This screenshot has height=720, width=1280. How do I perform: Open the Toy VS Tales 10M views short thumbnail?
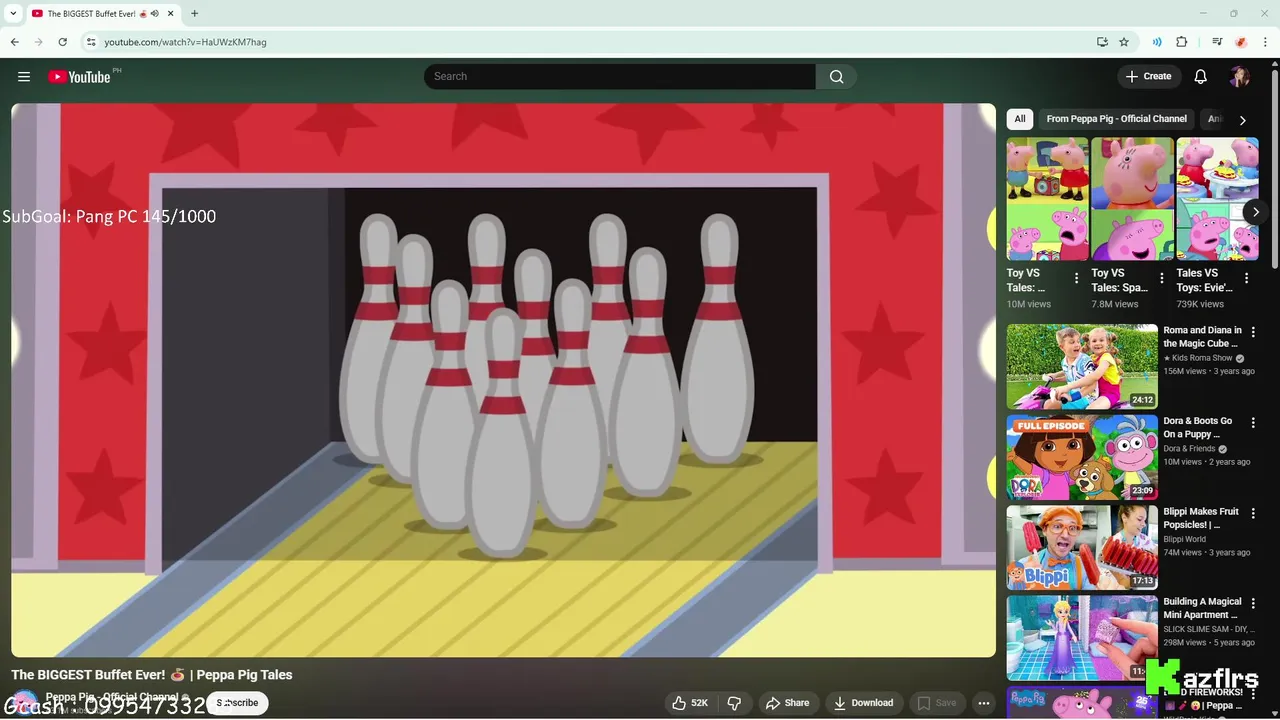(1047, 199)
